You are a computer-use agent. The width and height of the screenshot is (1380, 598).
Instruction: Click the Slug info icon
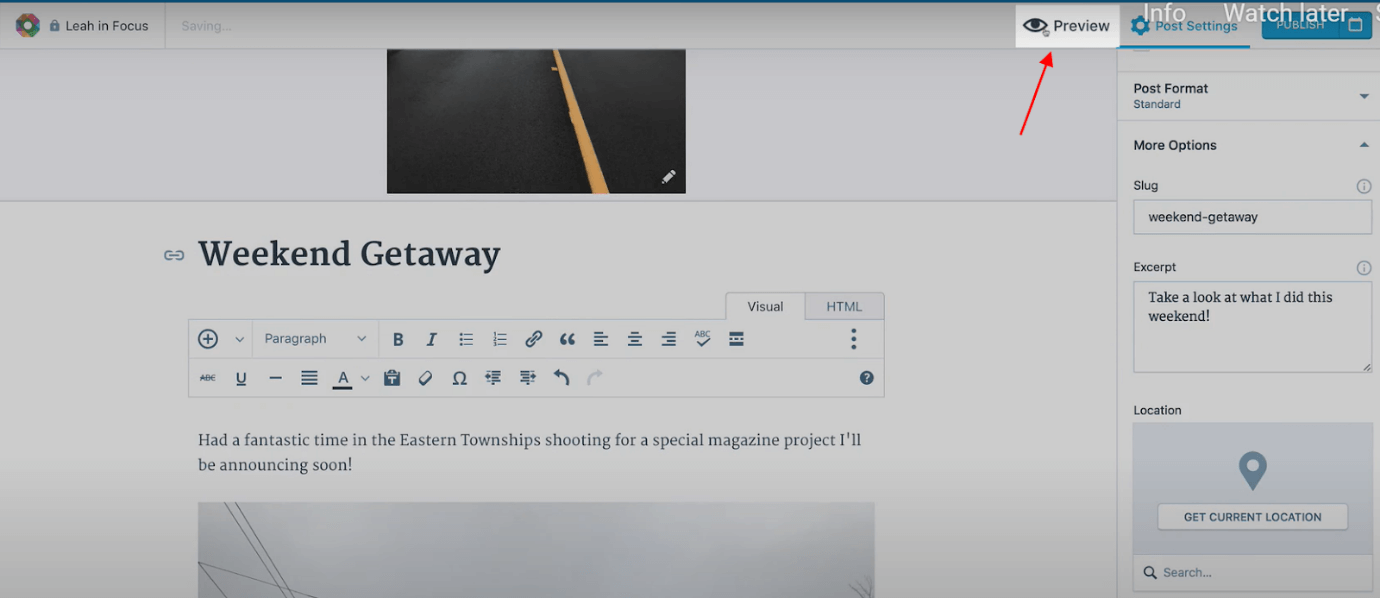pos(1363,186)
